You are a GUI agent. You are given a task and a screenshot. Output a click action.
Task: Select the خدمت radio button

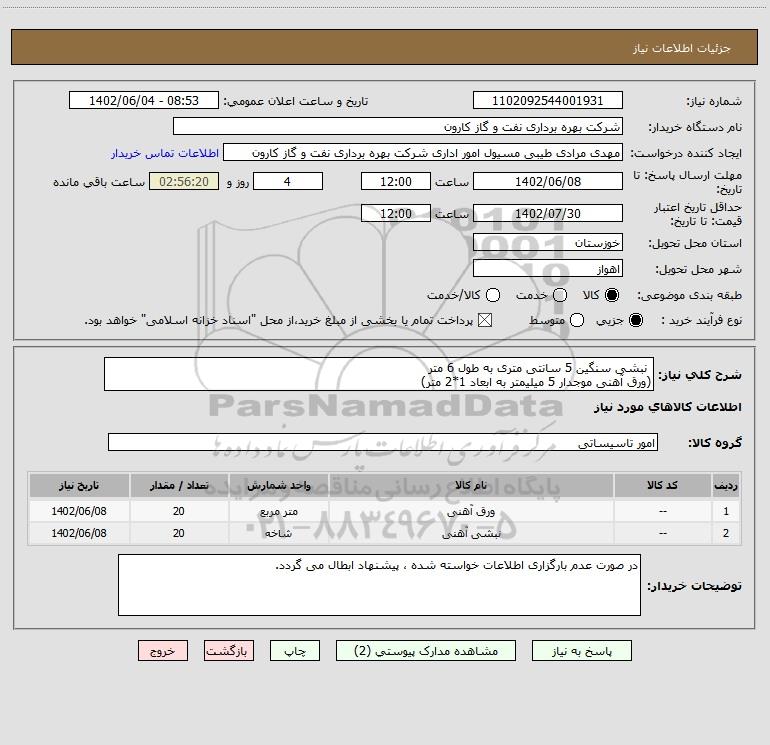560,295
